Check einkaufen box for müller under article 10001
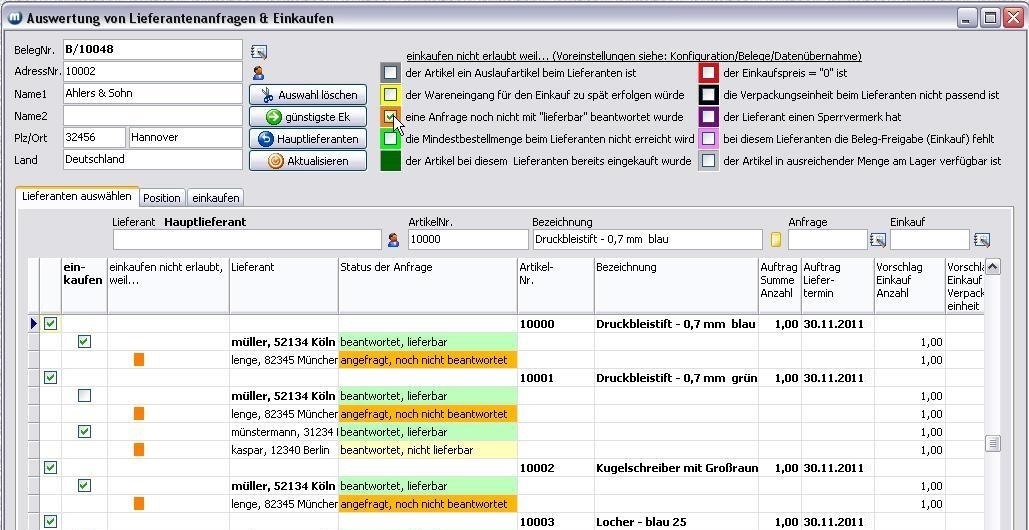 pos(84,396)
